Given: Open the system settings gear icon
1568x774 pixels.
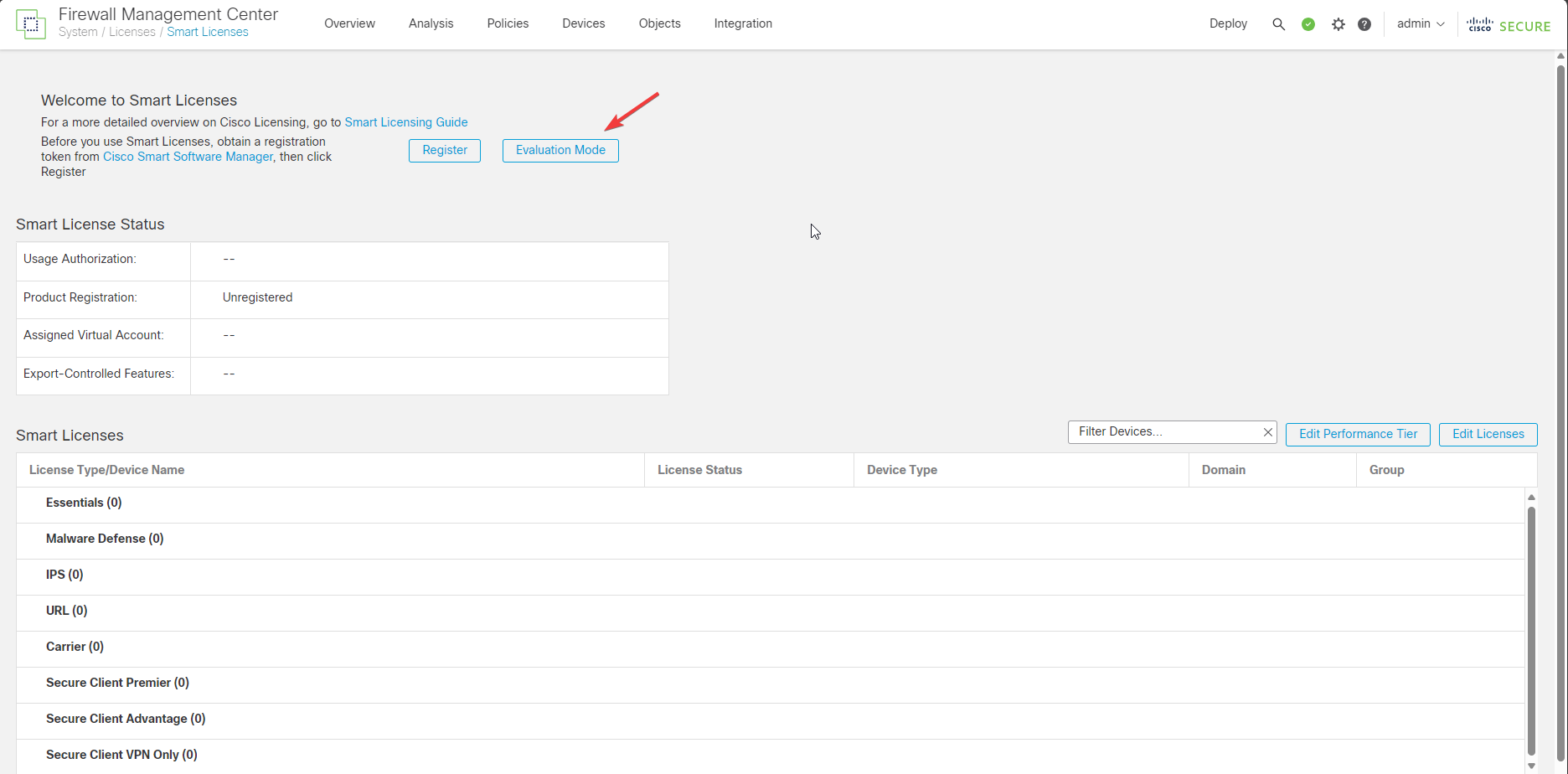Looking at the screenshot, I should tap(1338, 24).
